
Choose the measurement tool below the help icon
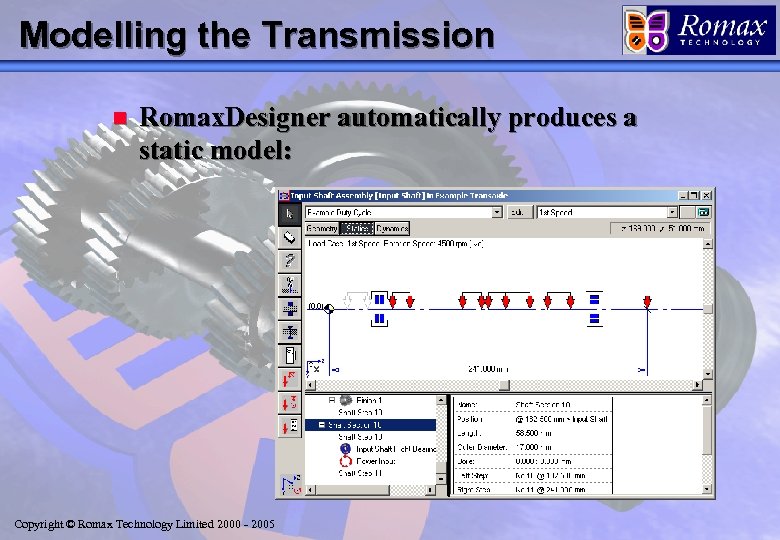(290, 285)
